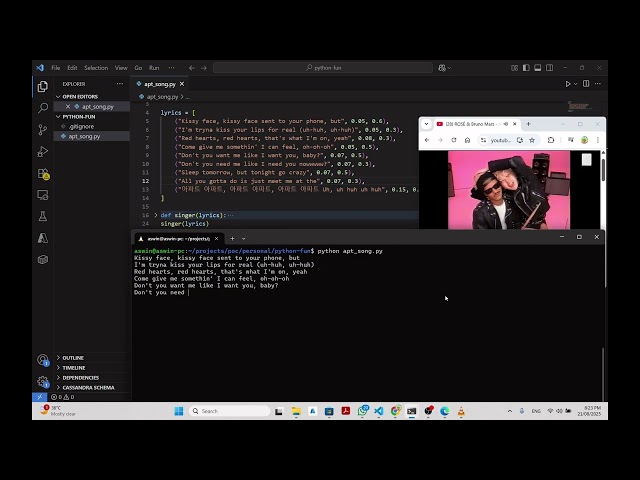Open the Copilot chat icon in title bar

click(442, 68)
